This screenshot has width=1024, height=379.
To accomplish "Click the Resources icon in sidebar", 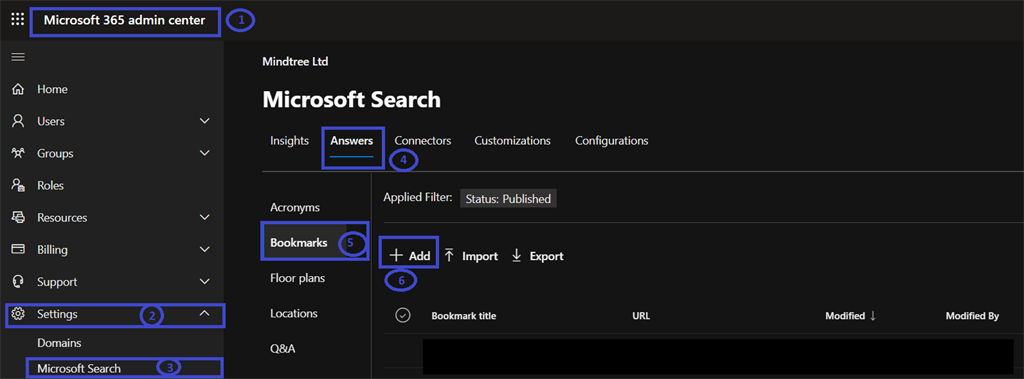I will pyautogui.click(x=18, y=218).
